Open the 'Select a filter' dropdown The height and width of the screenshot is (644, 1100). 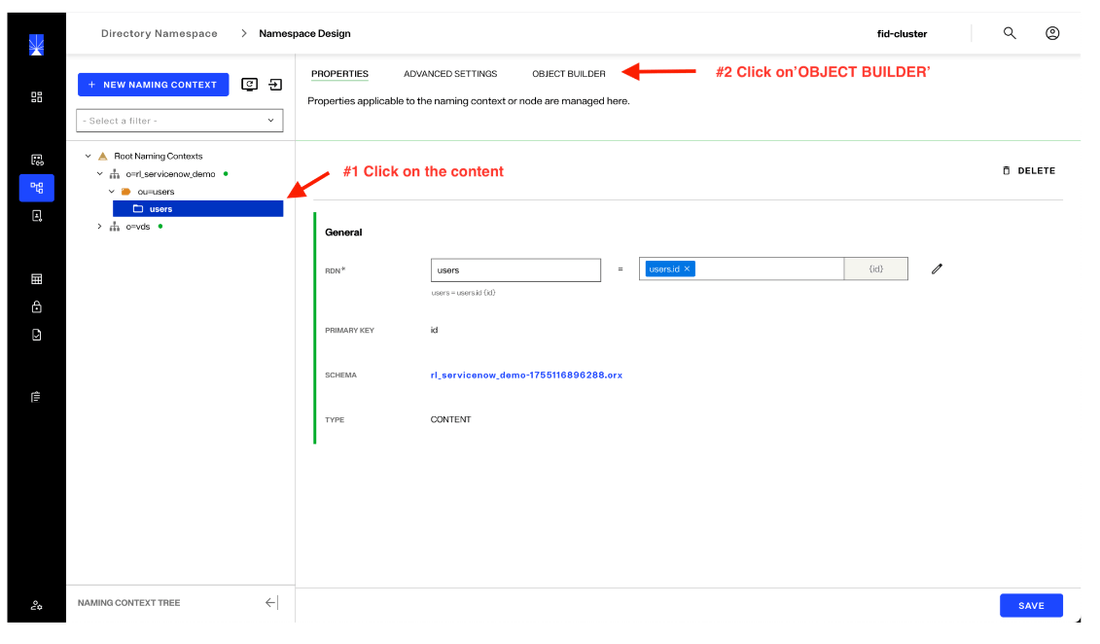tap(180, 121)
